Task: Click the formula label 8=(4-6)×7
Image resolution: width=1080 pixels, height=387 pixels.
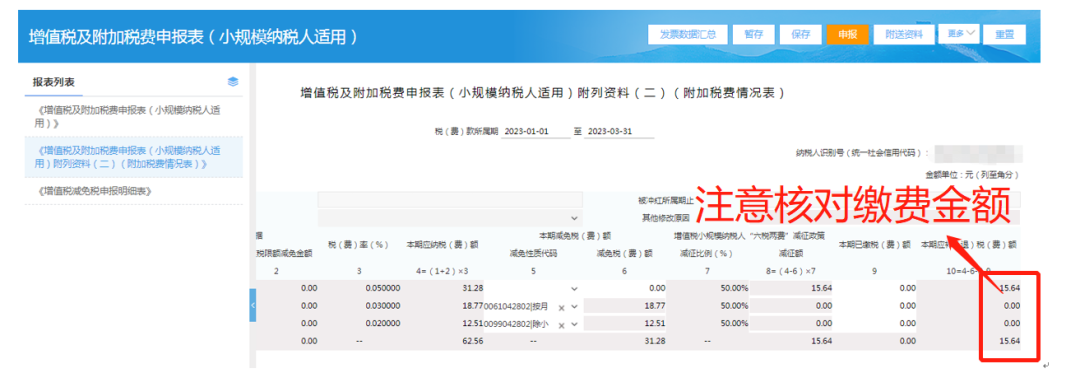Action: [791, 271]
